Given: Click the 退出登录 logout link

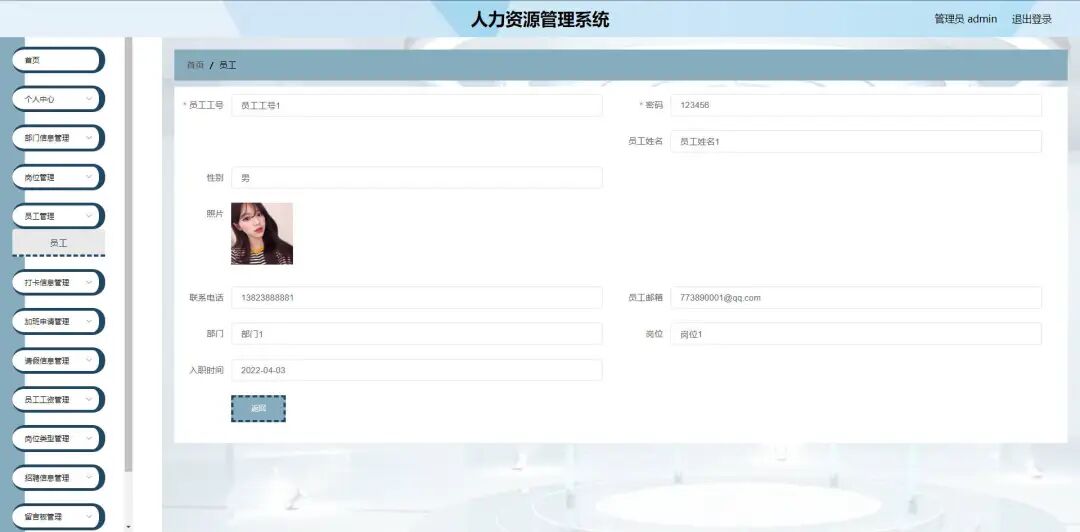Looking at the screenshot, I should click(x=1031, y=19).
